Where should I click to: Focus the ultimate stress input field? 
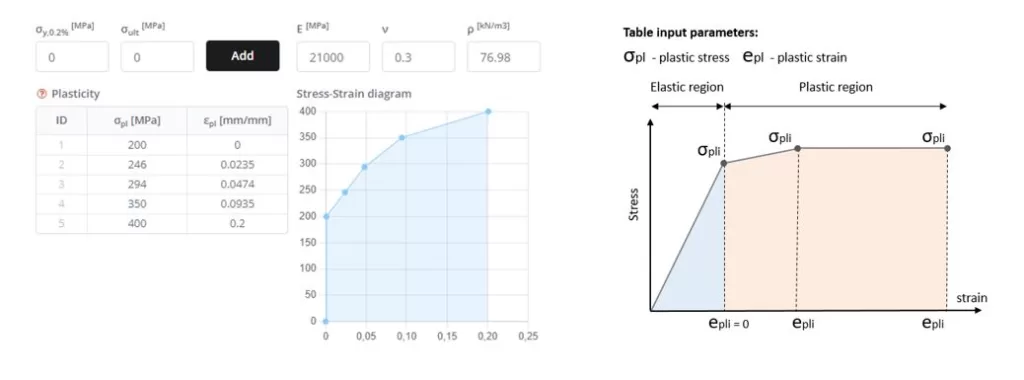pos(157,57)
